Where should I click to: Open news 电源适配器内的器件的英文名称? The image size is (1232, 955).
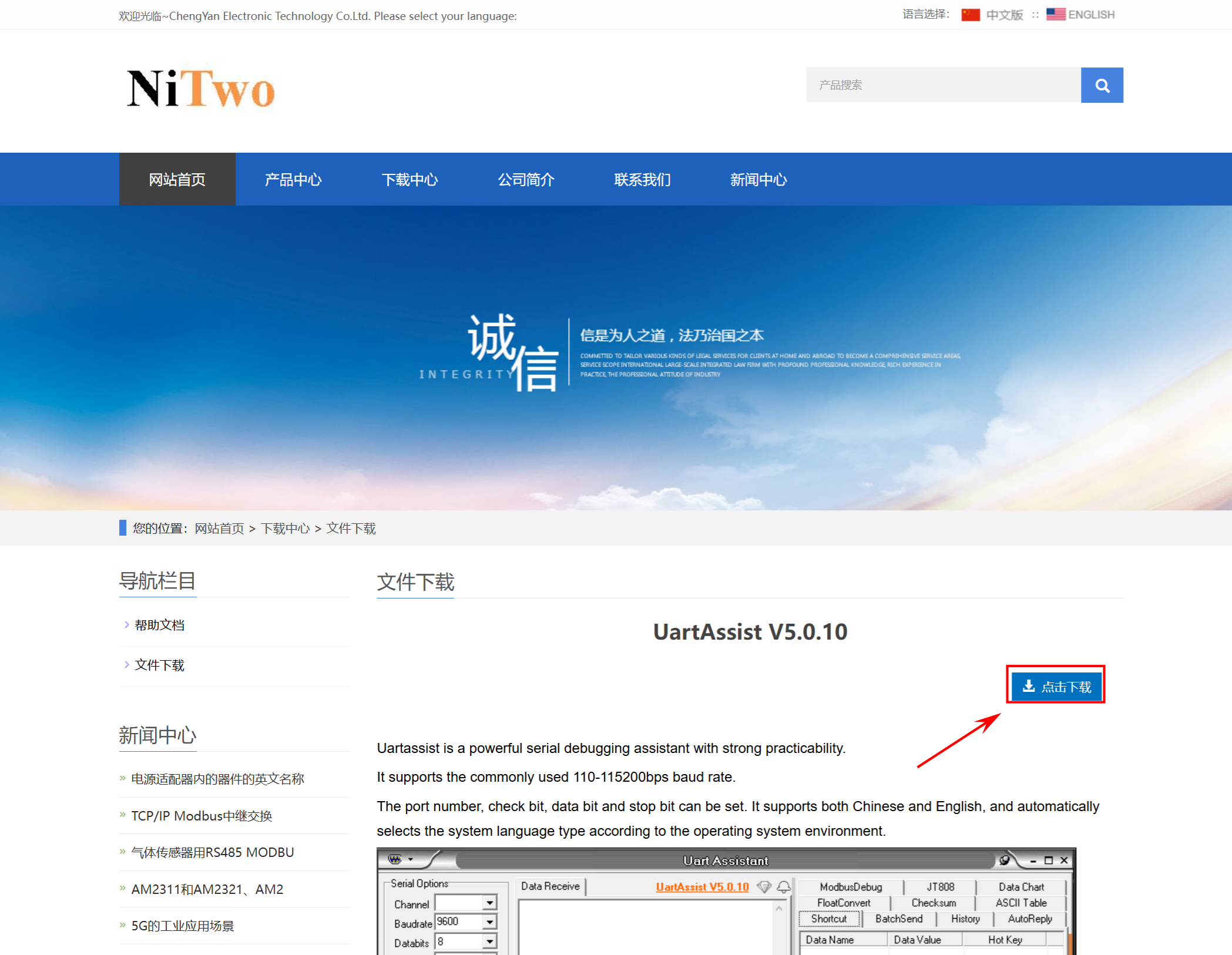point(217,779)
